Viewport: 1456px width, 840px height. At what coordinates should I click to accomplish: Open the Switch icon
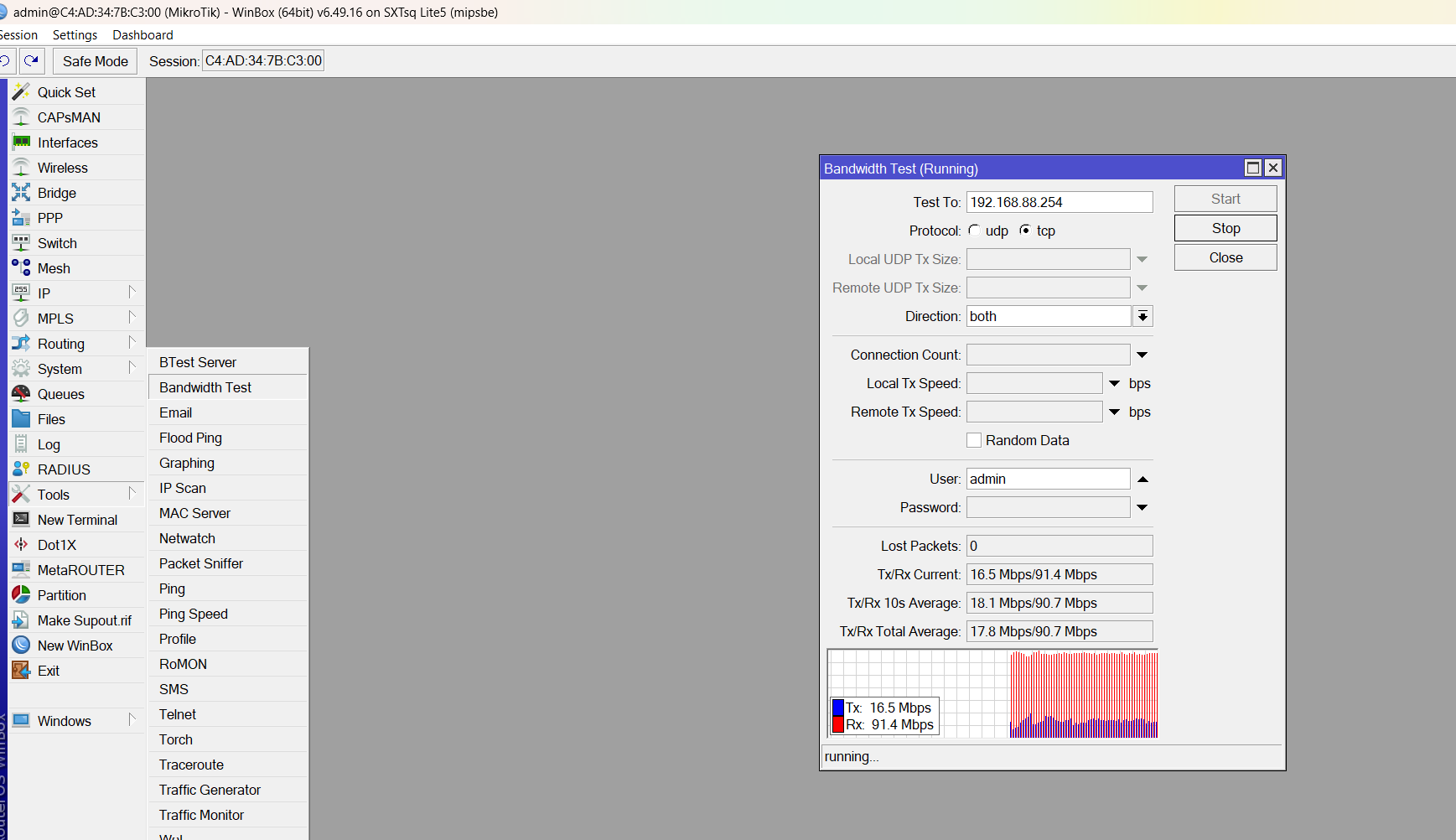click(x=21, y=243)
